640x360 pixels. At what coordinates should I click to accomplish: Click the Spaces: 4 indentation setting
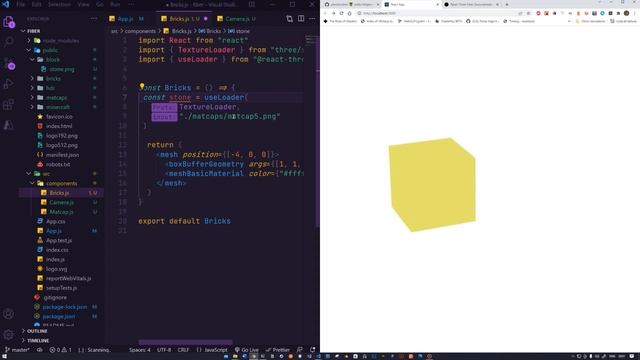[140, 350]
